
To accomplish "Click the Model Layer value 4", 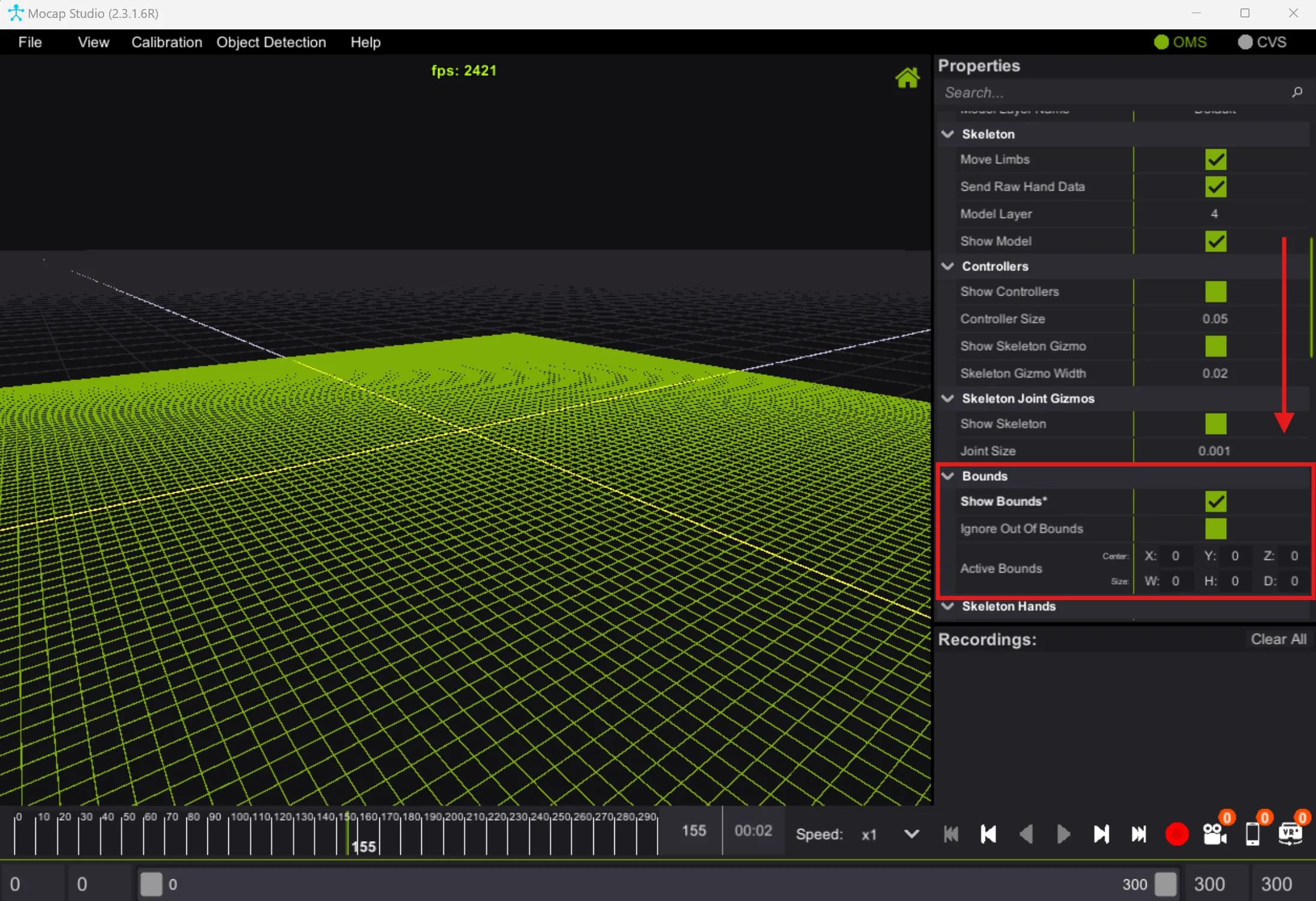I will [x=1215, y=214].
